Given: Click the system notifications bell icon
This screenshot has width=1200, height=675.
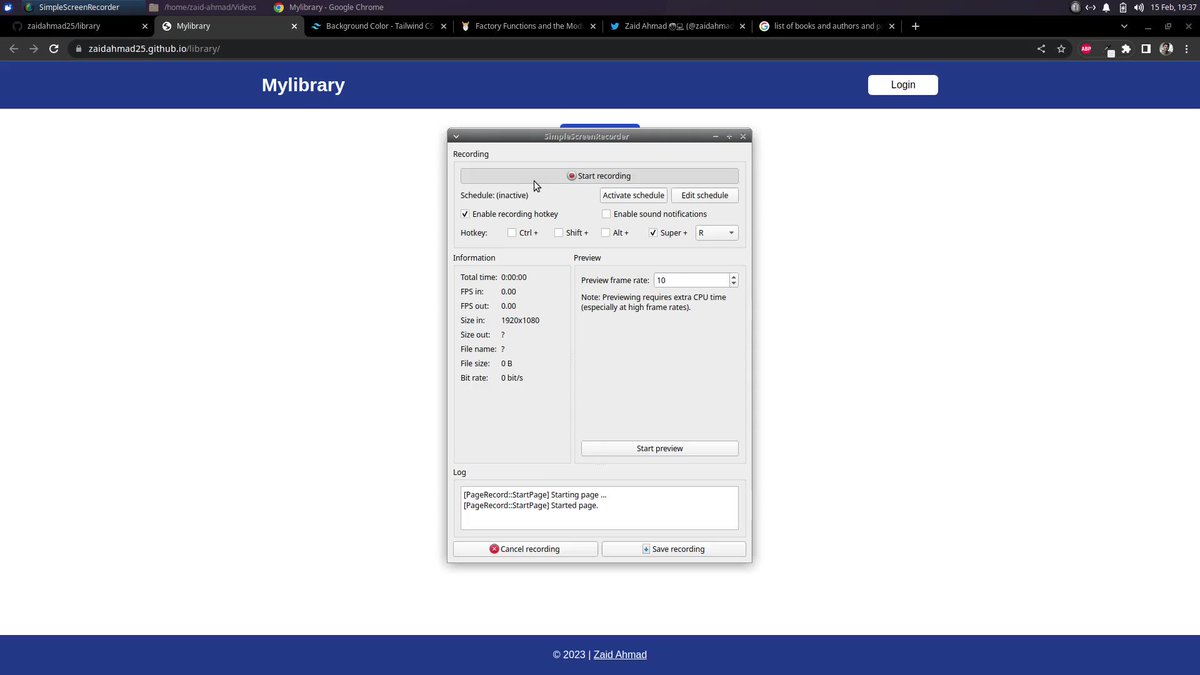Looking at the screenshot, I should (x=1106, y=7).
